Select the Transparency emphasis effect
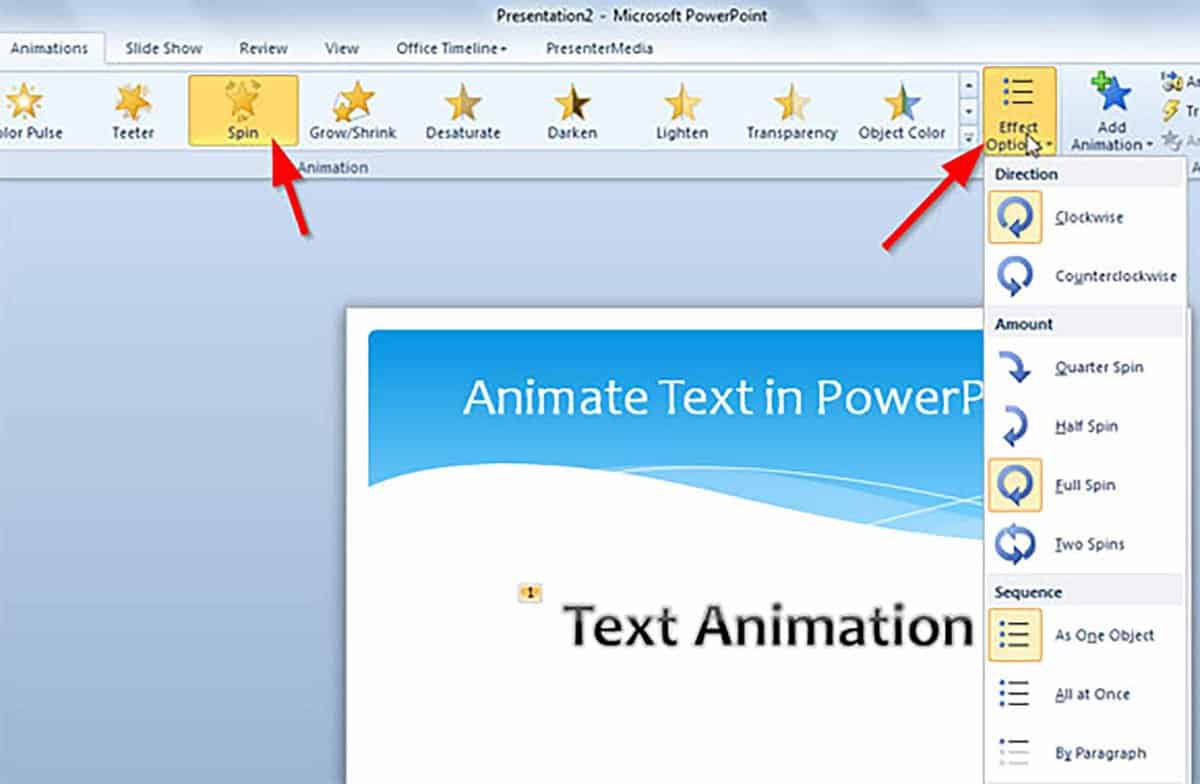Image resolution: width=1200 pixels, height=784 pixels. 792,110
